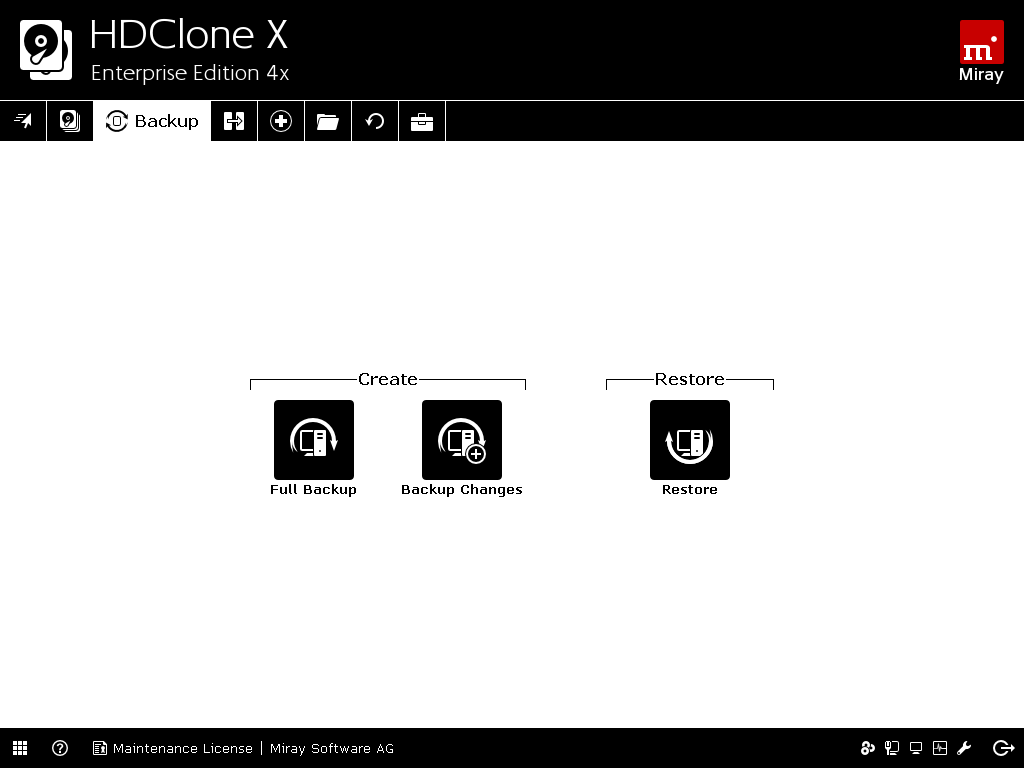Screen dimensions: 1024x768
Task: Open the monitor display icon
Action: tap(916, 748)
